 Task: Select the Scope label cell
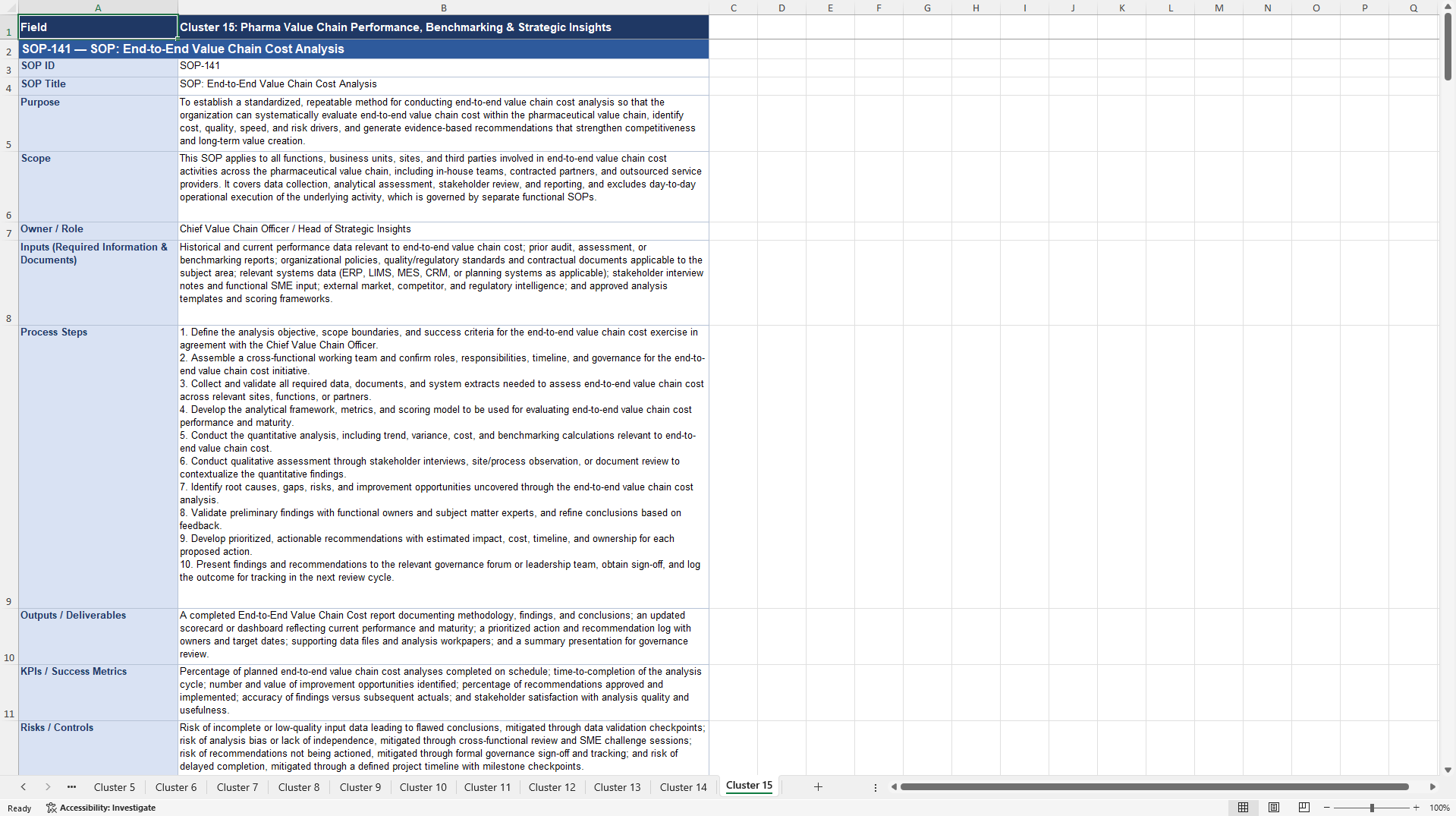98,187
